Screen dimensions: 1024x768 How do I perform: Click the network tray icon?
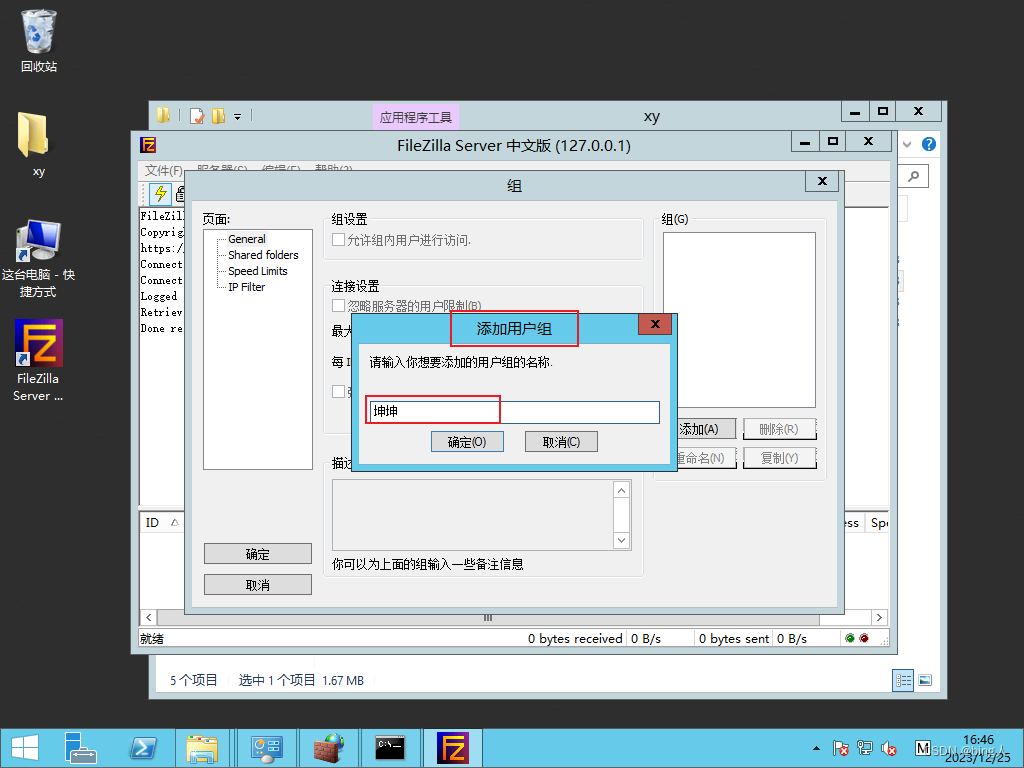865,748
